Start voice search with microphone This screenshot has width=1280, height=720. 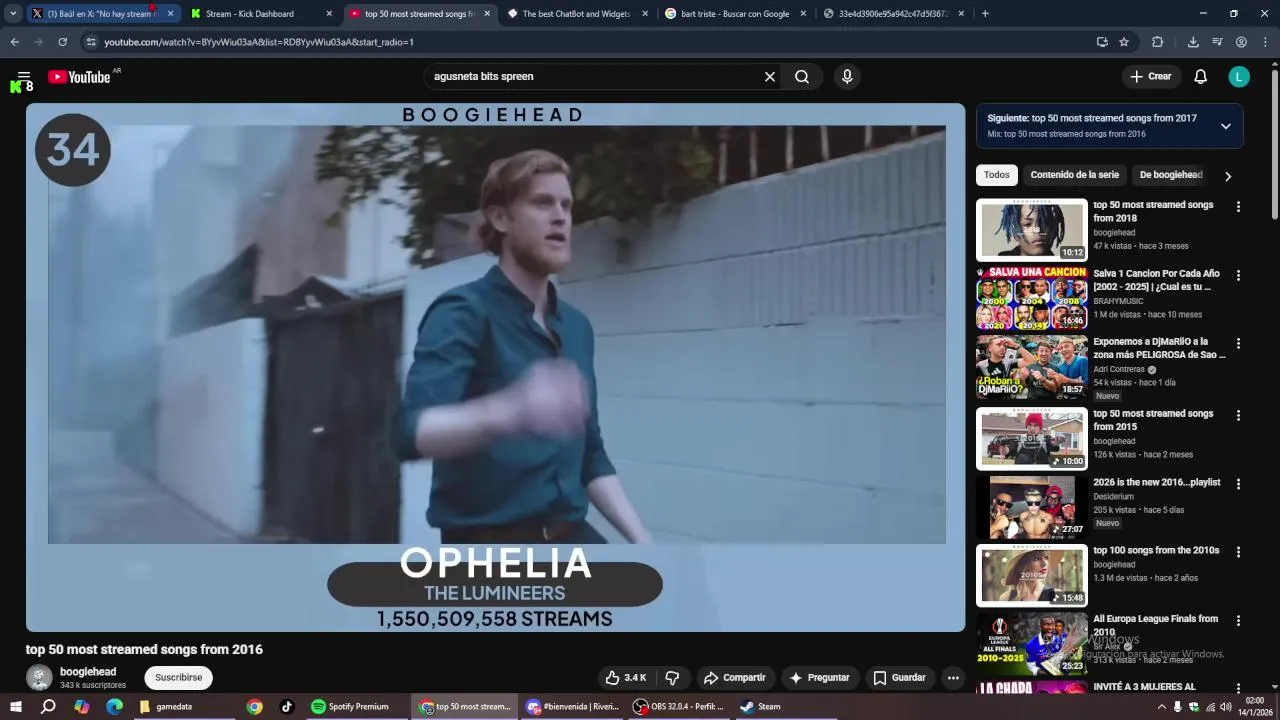pyautogui.click(x=847, y=76)
